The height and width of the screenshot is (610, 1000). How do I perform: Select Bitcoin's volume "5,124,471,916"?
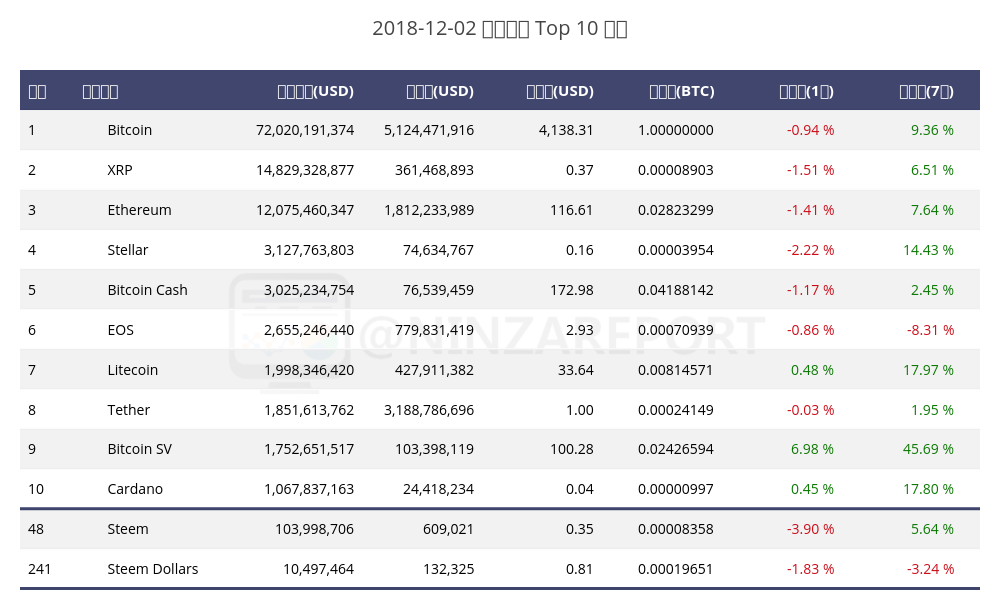click(429, 130)
